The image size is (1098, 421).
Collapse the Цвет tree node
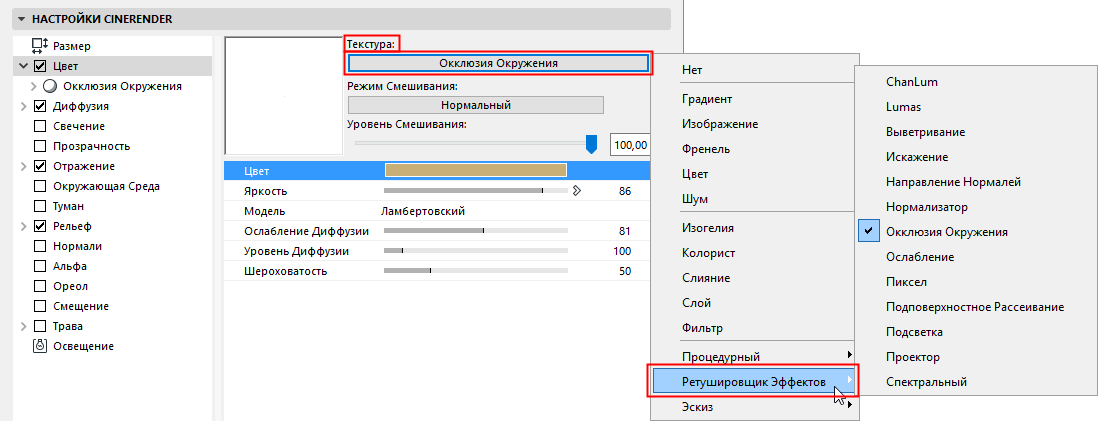pyautogui.click(x=24, y=66)
